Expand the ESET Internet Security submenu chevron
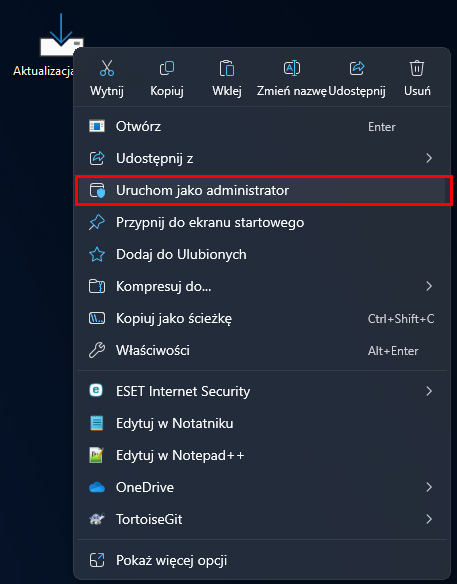This screenshot has width=457, height=584. pos(429,391)
